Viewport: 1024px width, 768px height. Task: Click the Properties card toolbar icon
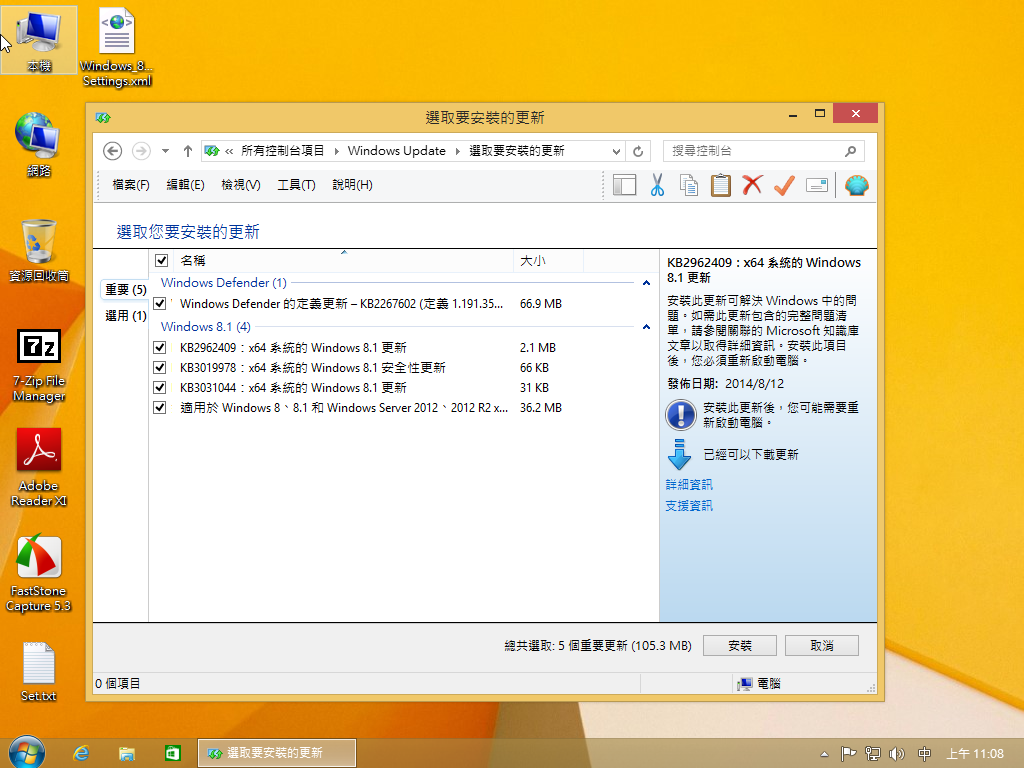[x=816, y=185]
